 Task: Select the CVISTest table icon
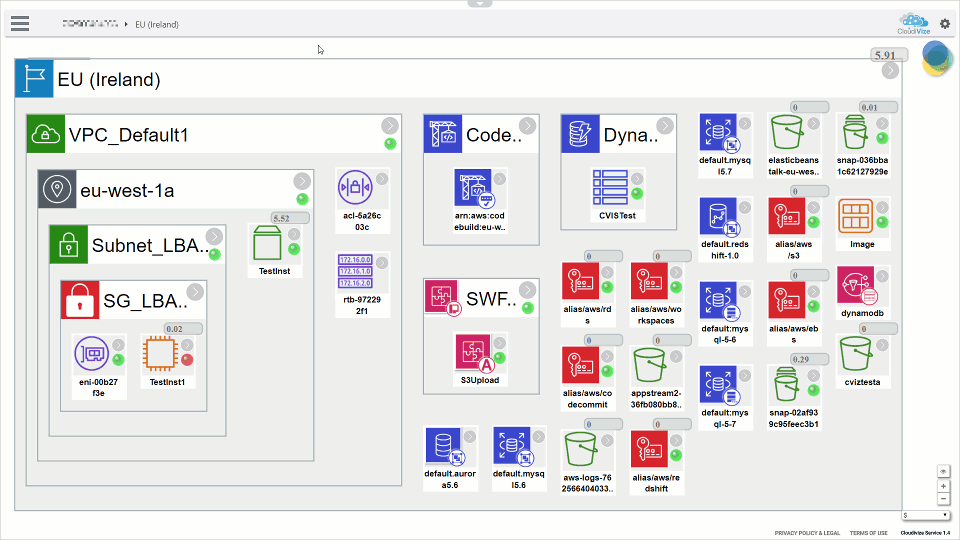point(610,187)
